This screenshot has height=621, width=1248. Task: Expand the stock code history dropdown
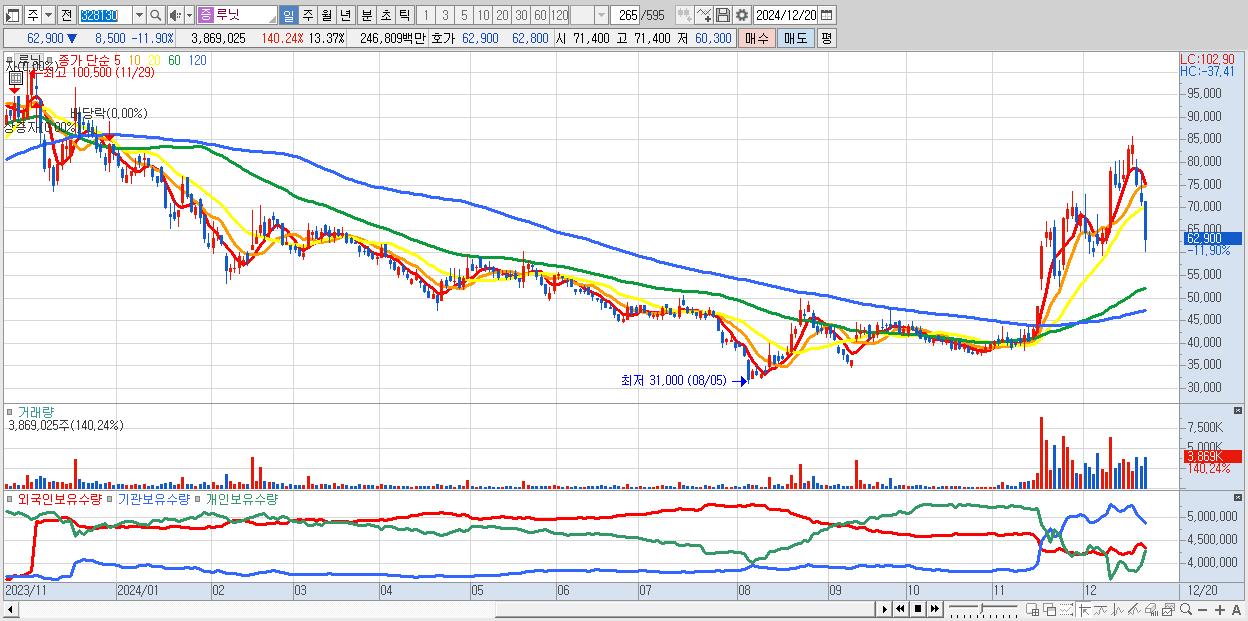coord(139,16)
